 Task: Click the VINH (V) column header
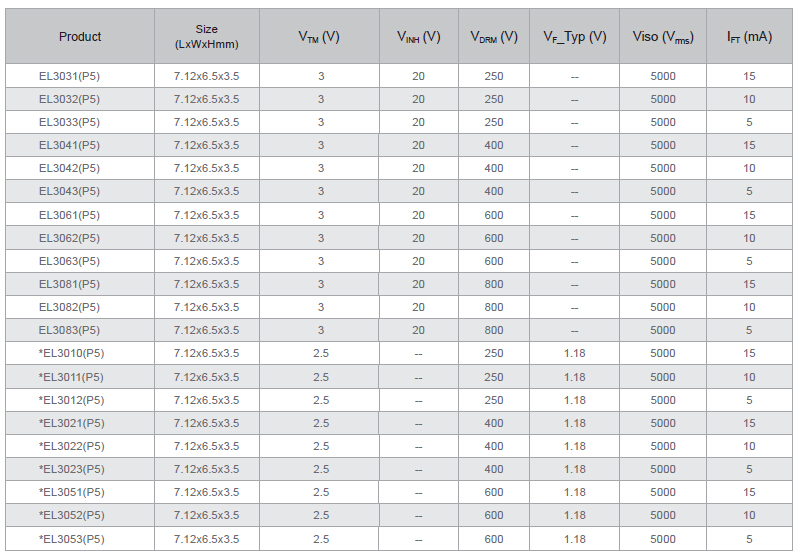pyautogui.click(x=418, y=37)
